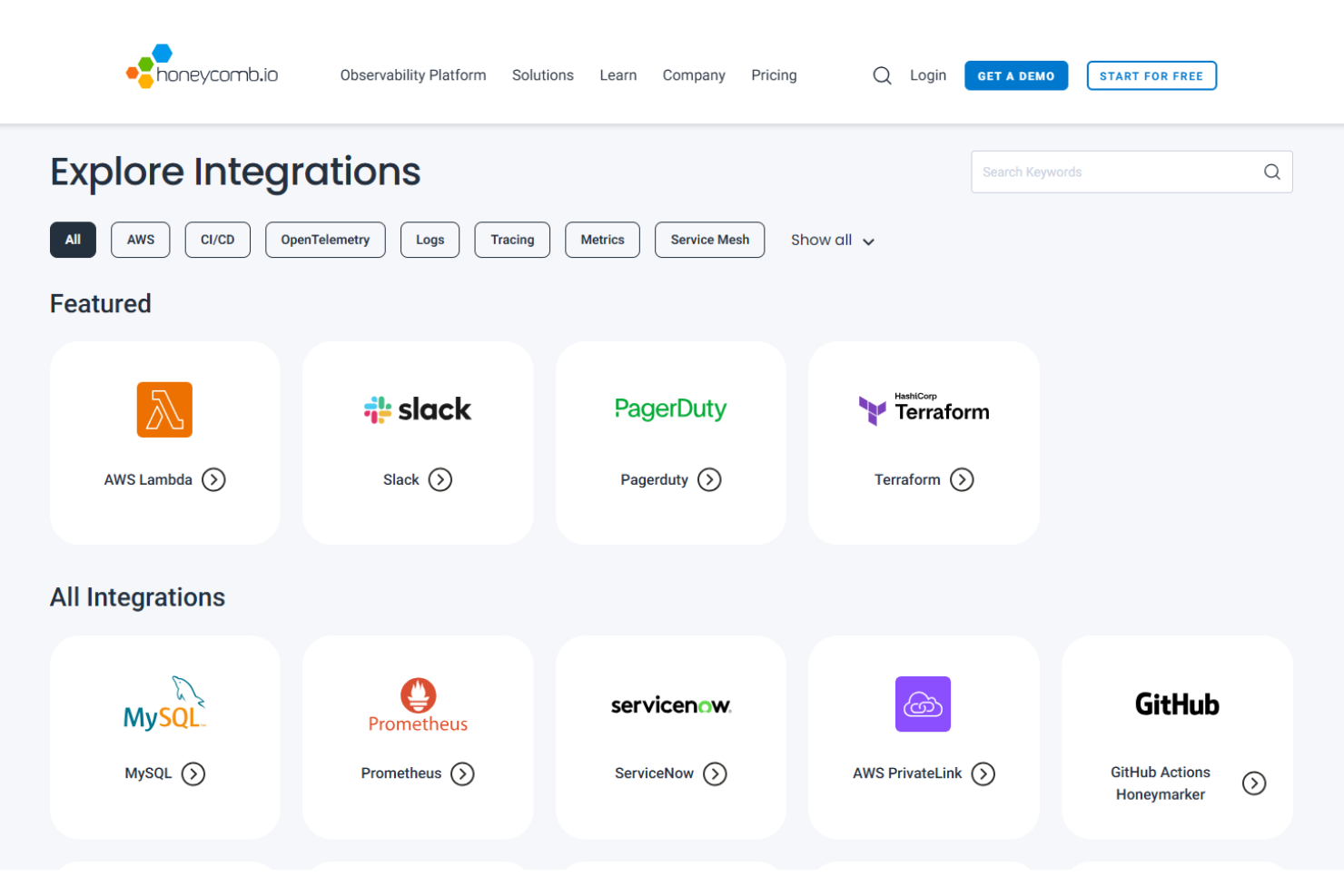This screenshot has width=1344, height=896.
Task: Open the AWS Lambda integration icon
Action: pos(164,409)
